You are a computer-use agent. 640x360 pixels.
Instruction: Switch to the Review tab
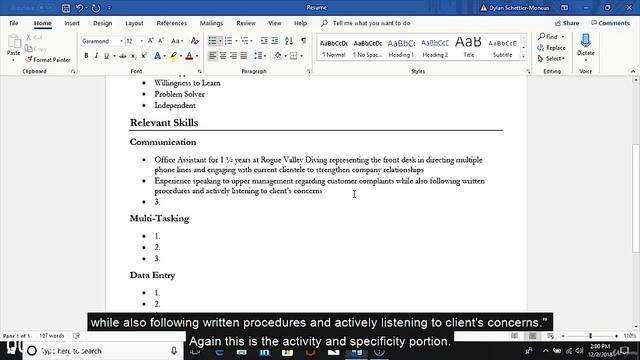(x=246, y=23)
